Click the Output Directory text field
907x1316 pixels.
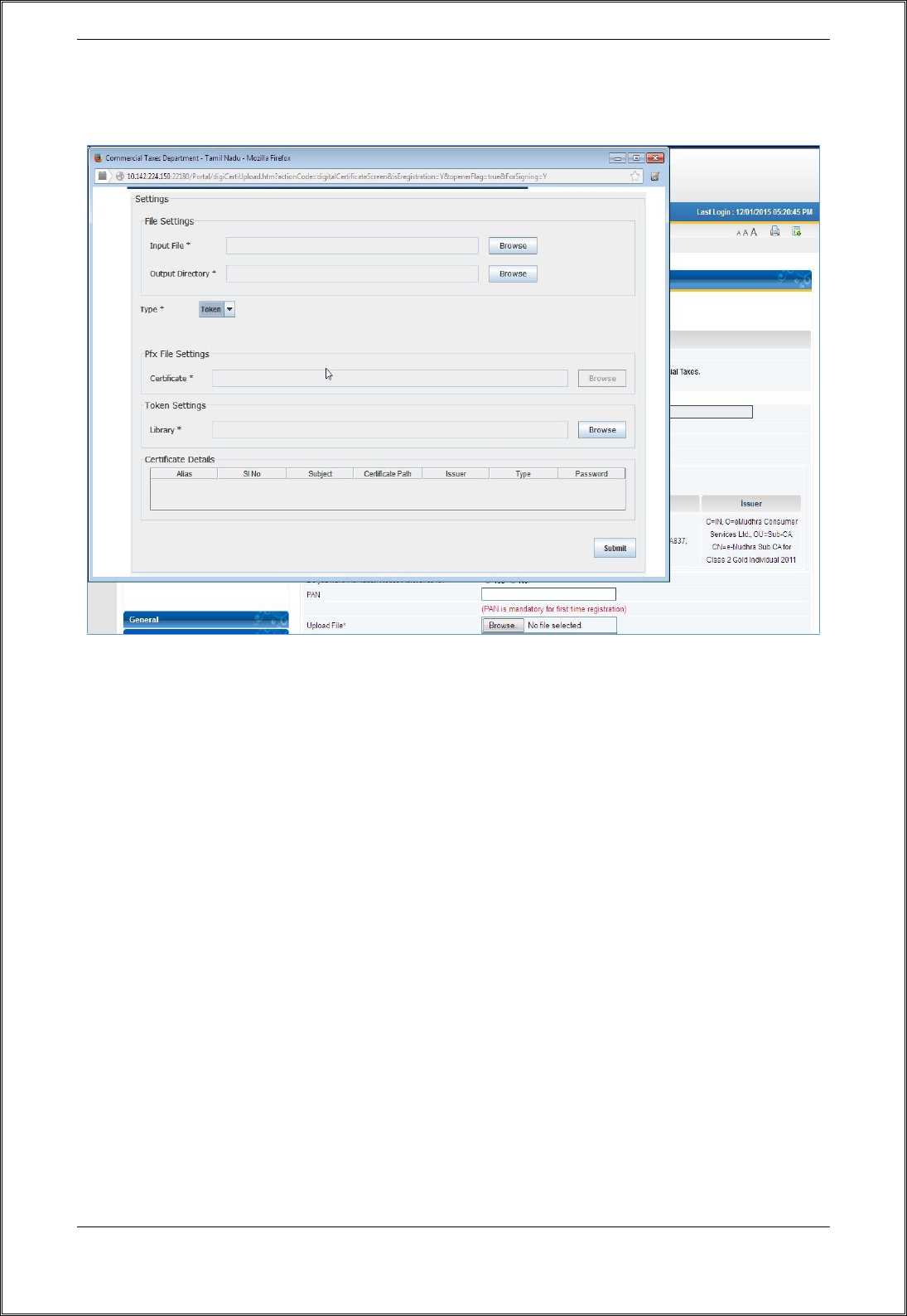(352, 274)
